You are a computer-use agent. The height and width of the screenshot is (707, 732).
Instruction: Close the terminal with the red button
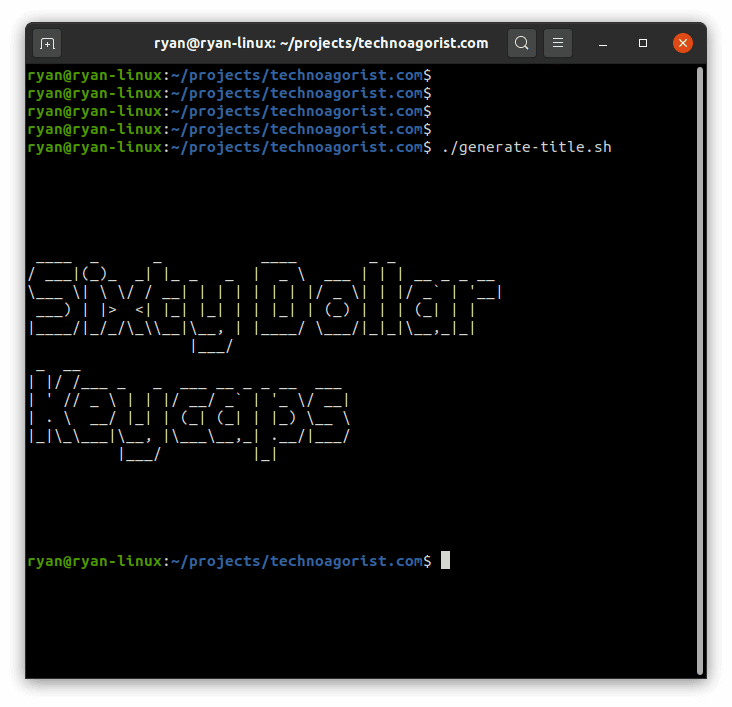tap(683, 43)
